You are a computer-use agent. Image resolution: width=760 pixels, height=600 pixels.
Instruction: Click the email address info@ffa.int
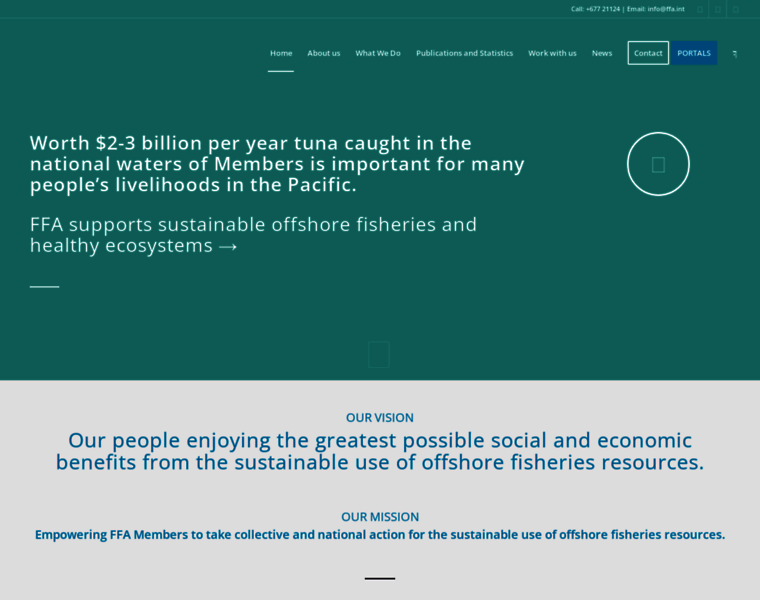(x=666, y=9)
